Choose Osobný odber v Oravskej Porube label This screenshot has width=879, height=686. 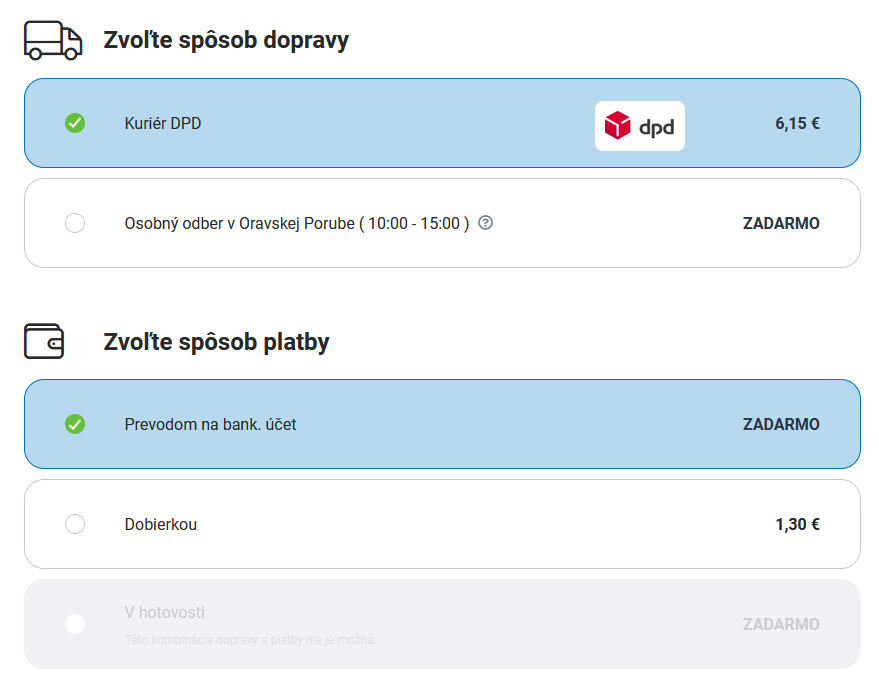tap(297, 224)
